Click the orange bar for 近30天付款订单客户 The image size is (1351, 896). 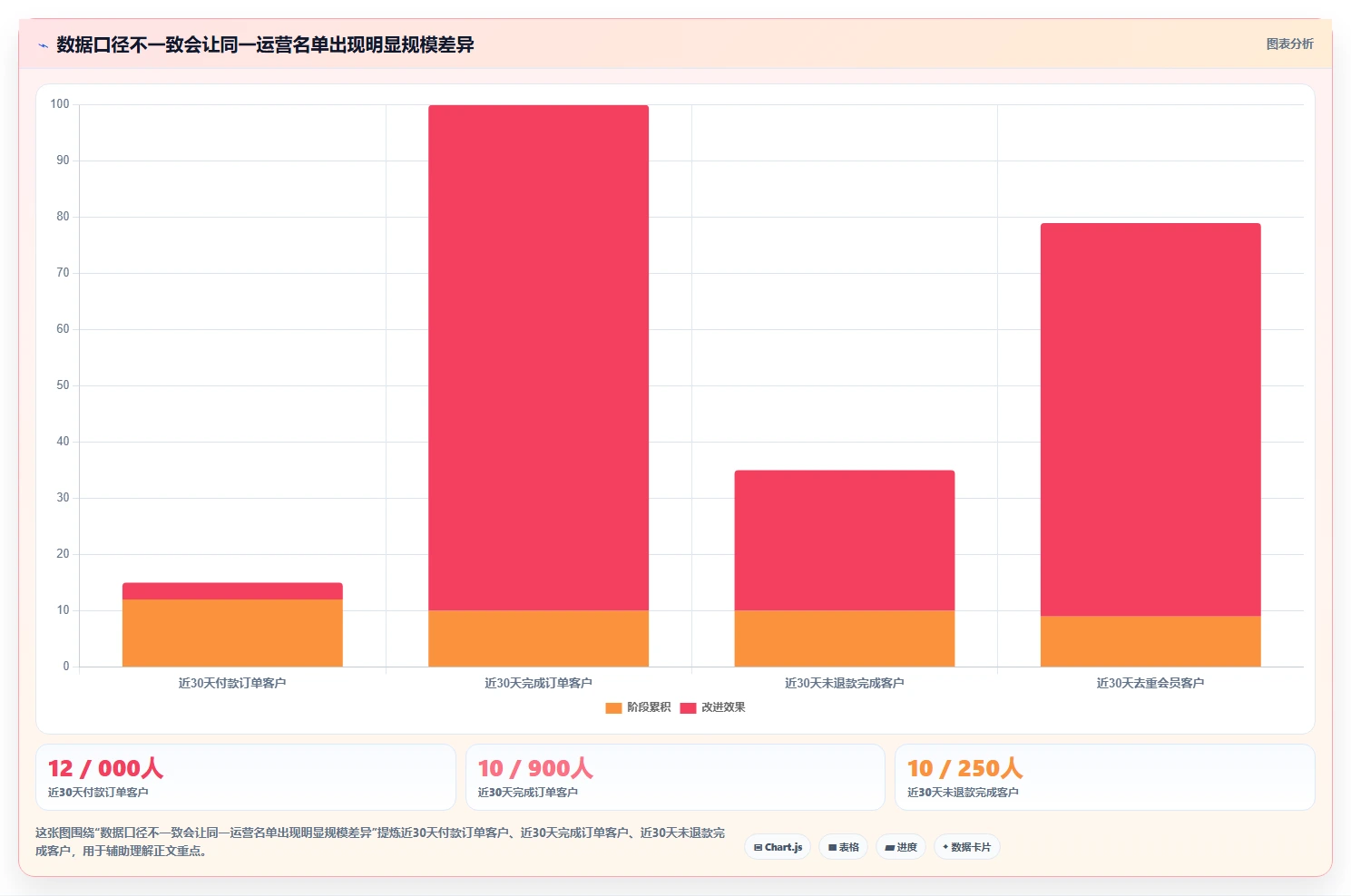232,633
